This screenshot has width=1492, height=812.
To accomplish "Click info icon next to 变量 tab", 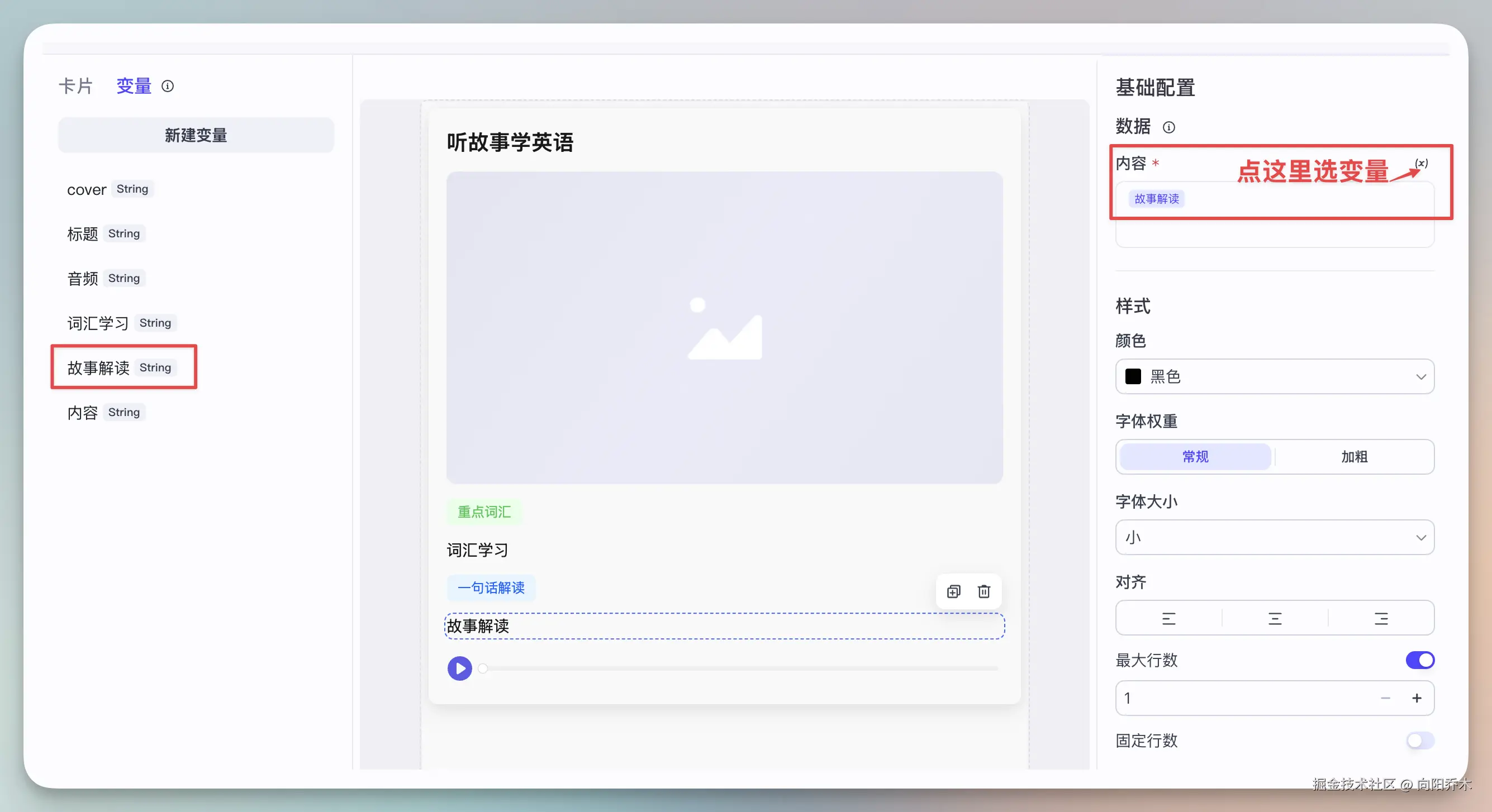I will (x=168, y=86).
